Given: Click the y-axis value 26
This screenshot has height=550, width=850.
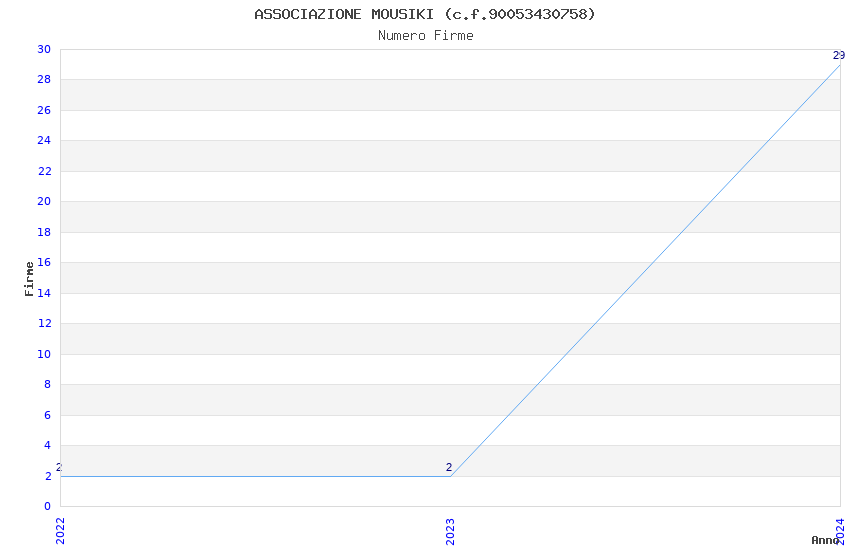Looking at the screenshot, I should (x=44, y=110).
